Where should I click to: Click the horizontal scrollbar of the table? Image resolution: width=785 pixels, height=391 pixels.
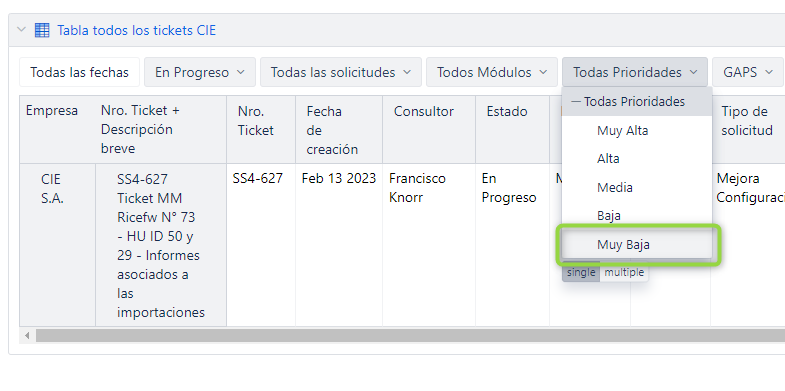click(410, 335)
